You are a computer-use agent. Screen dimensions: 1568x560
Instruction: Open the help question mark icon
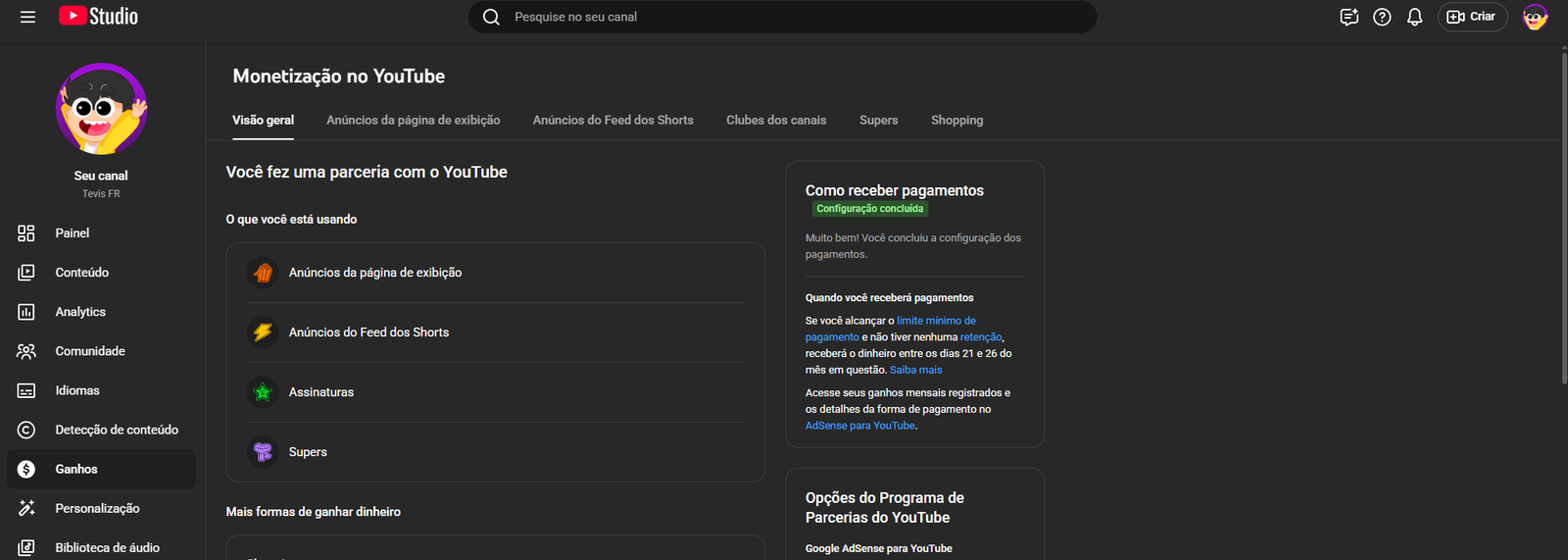1382,17
